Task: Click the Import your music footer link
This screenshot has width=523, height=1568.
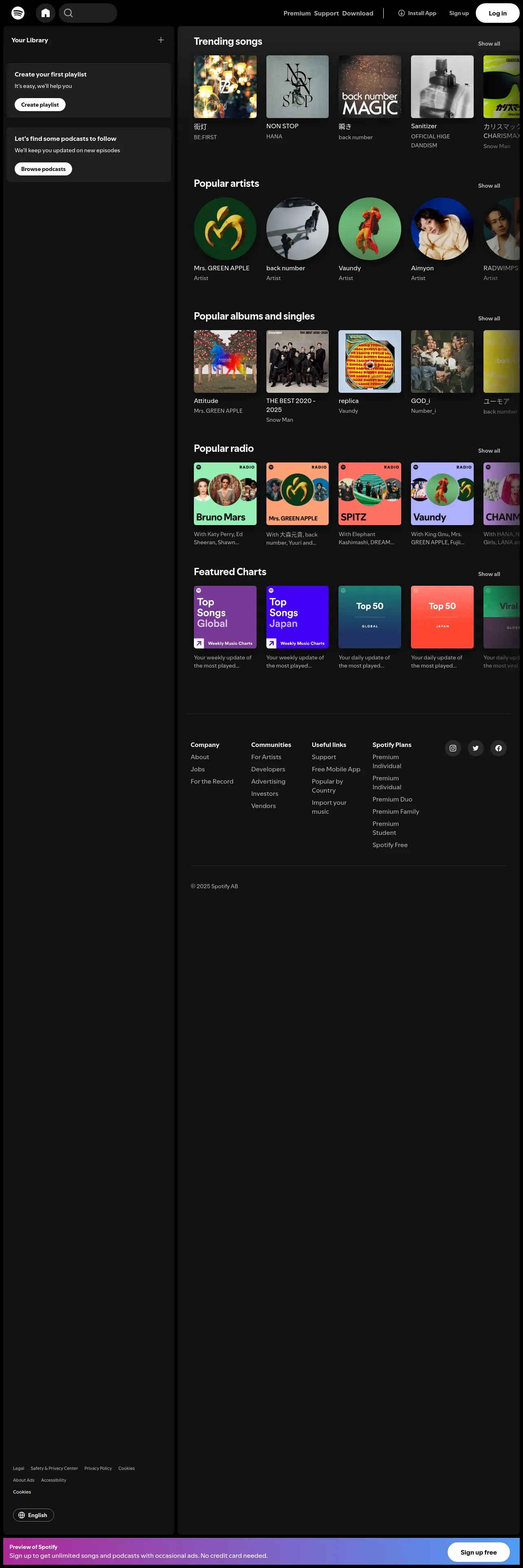Action: point(330,807)
